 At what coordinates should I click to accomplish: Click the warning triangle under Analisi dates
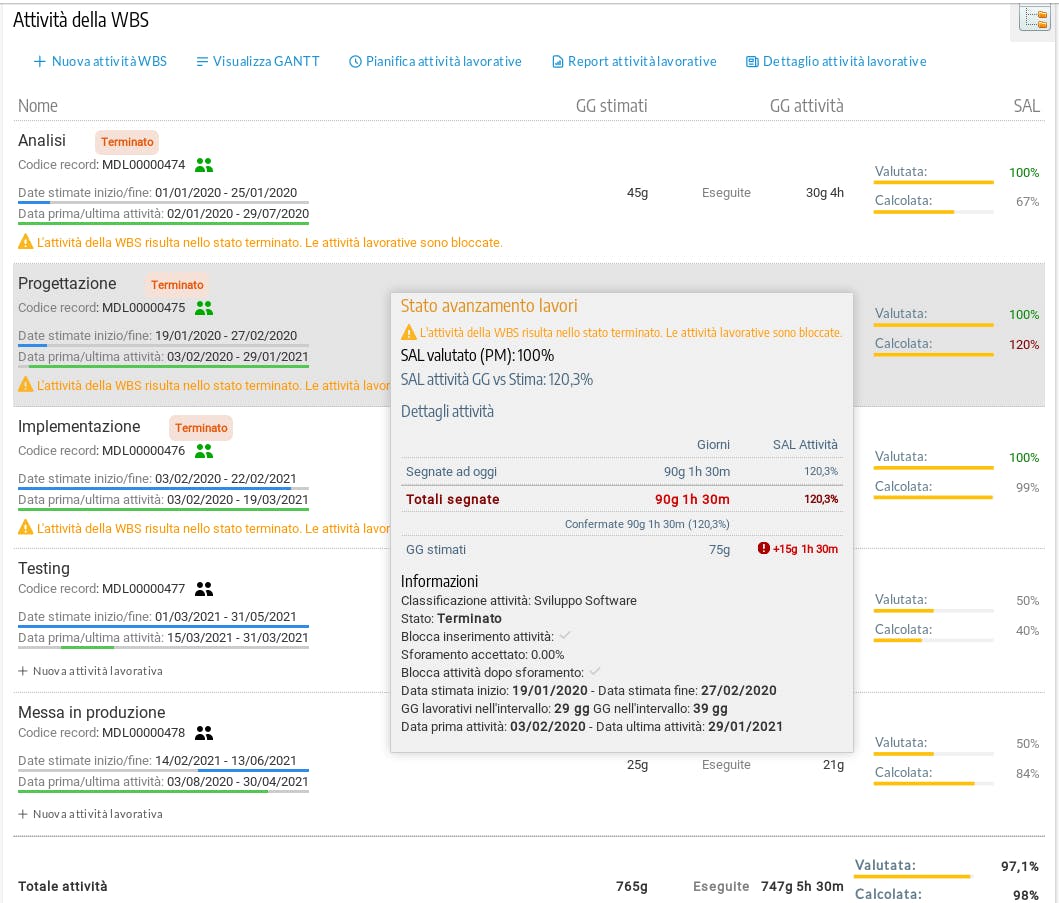click(25, 242)
